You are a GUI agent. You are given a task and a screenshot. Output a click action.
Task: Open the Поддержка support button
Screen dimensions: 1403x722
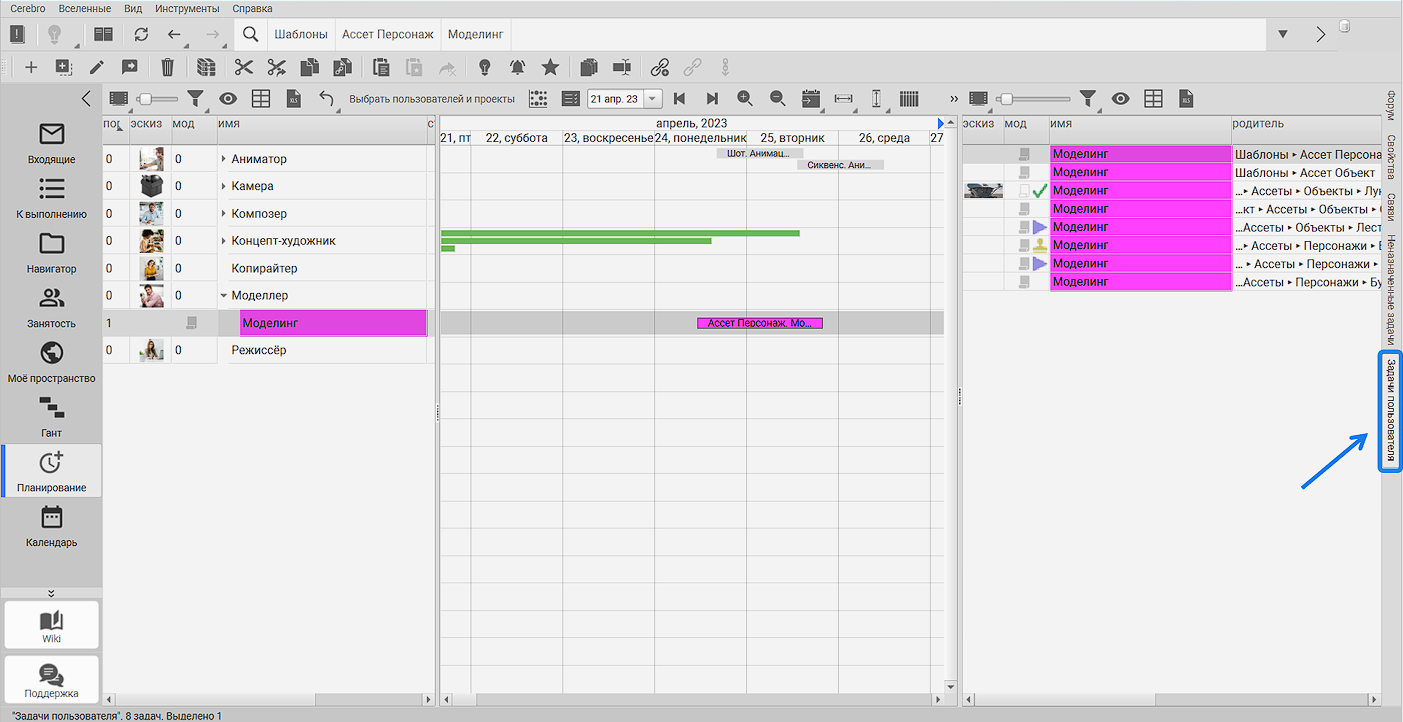pyautogui.click(x=51, y=680)
